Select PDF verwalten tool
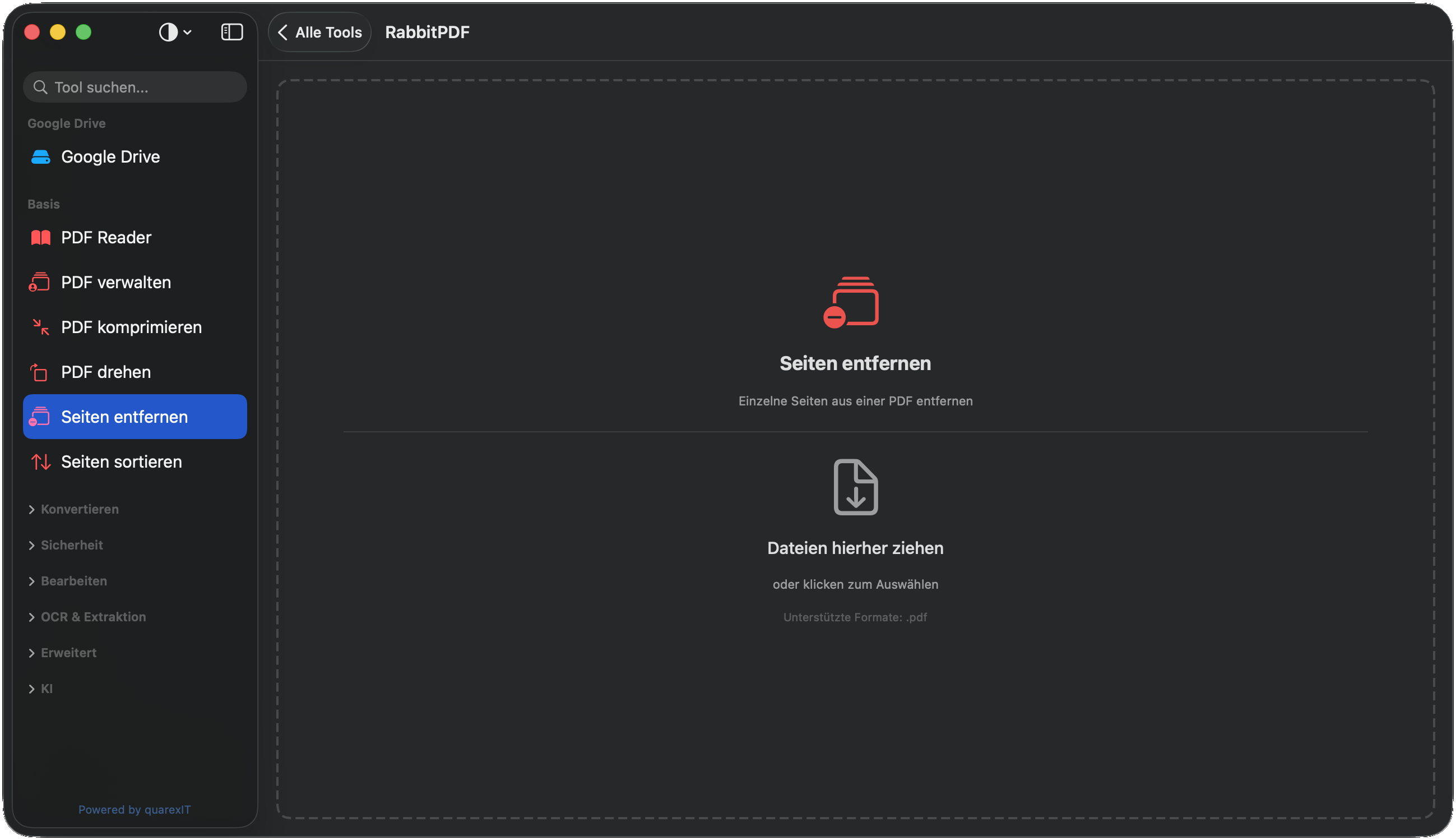The width and height of the screenshot is (1456, 840). (x=135, y=282)
